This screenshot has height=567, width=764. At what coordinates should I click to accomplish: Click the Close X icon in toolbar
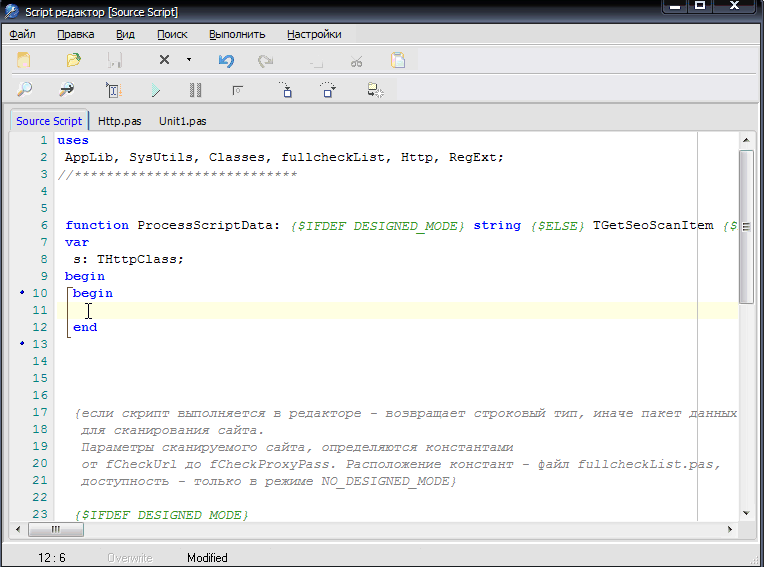[164, 61]
